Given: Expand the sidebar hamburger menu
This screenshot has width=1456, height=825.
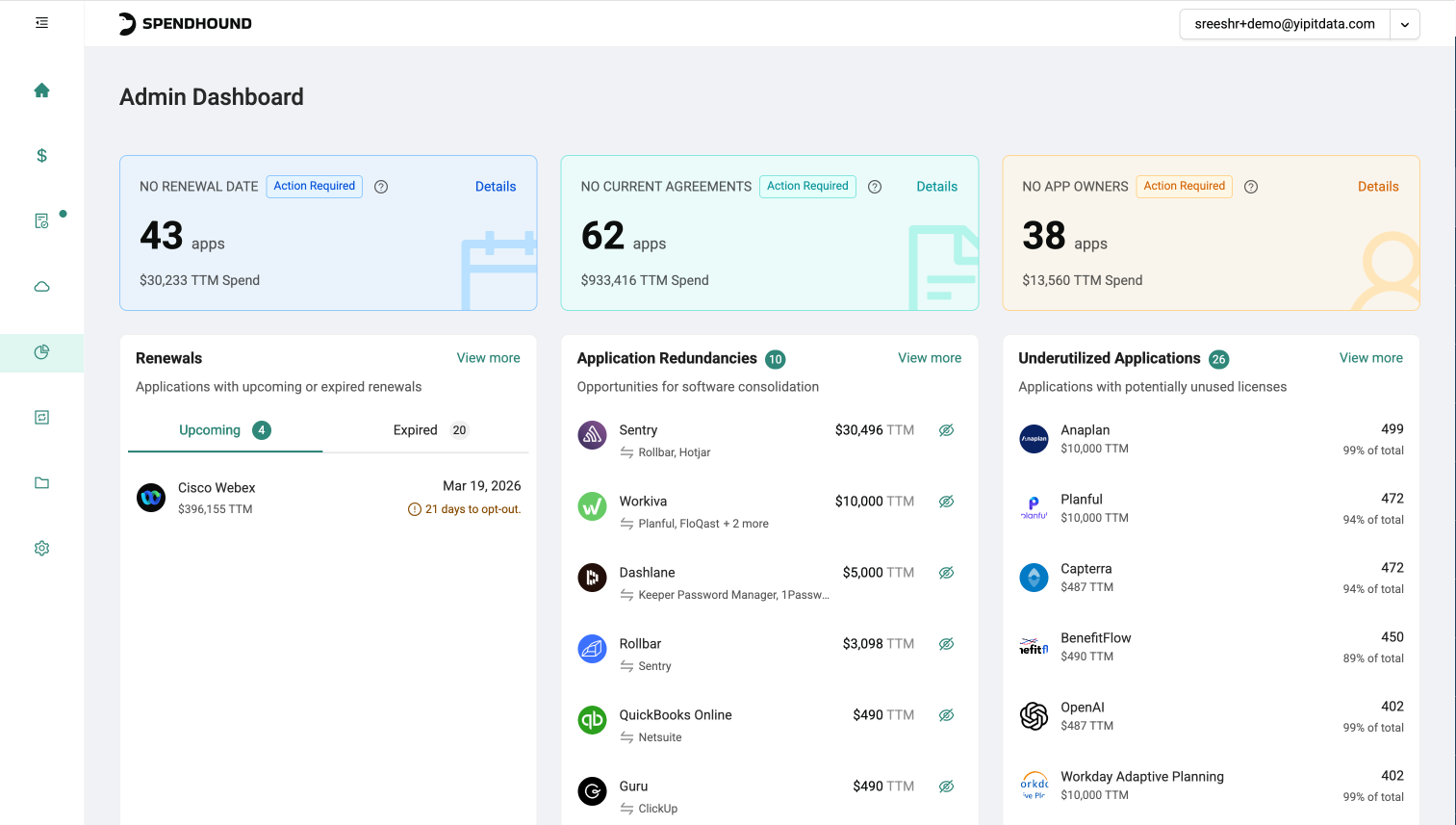Looking at the screenshot, I should tap(41, 23).
